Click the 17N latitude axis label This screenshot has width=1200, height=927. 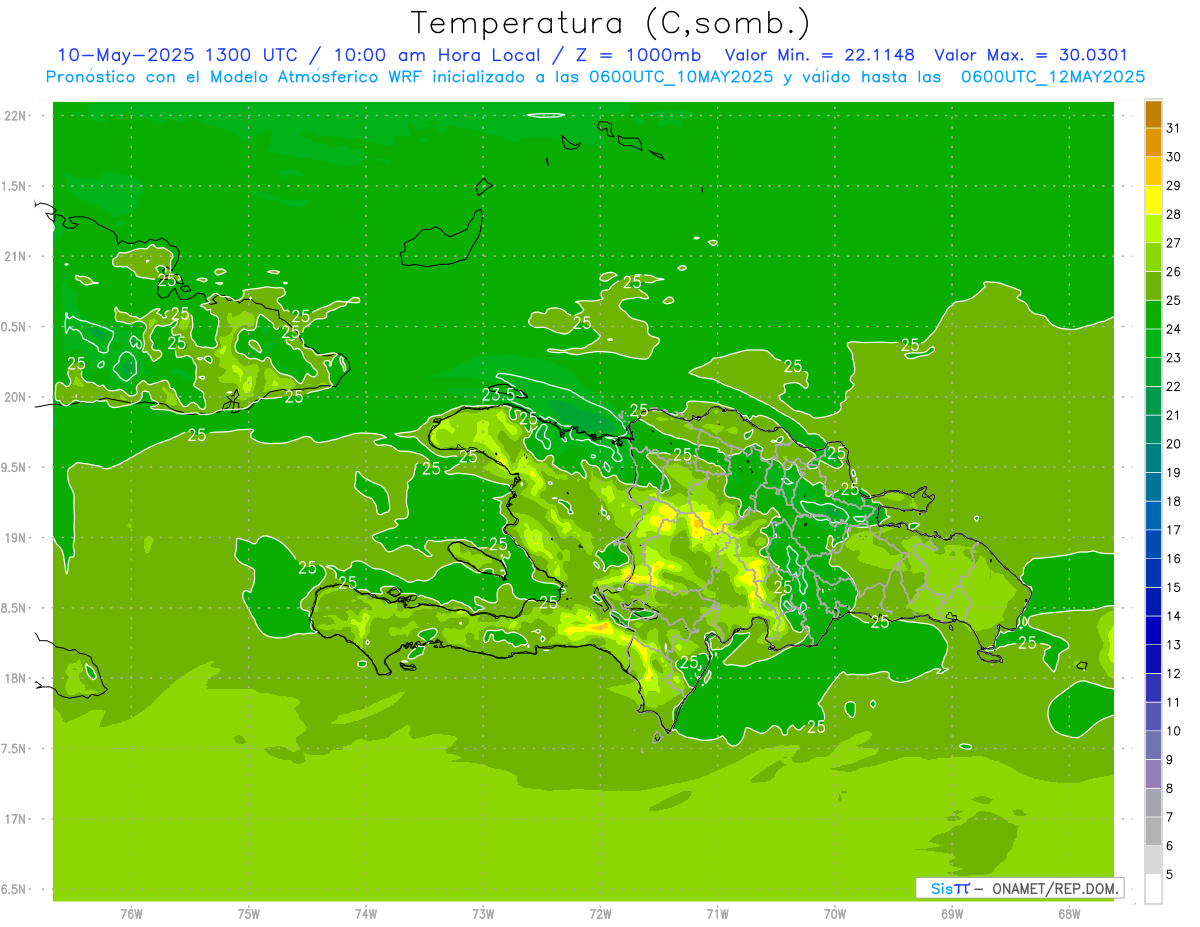click(15, 819)
